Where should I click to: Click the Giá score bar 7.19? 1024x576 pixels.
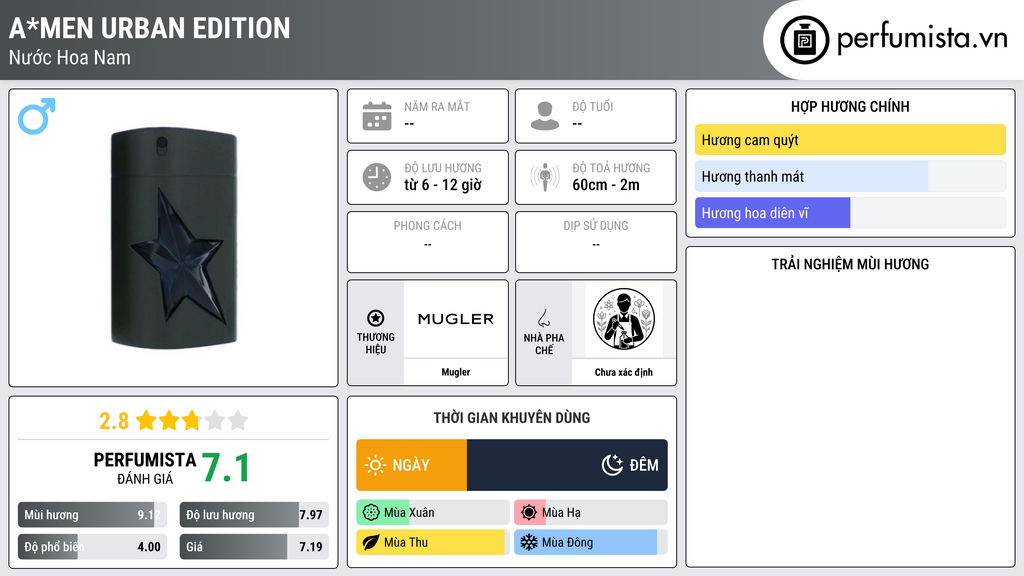[255, 547]
